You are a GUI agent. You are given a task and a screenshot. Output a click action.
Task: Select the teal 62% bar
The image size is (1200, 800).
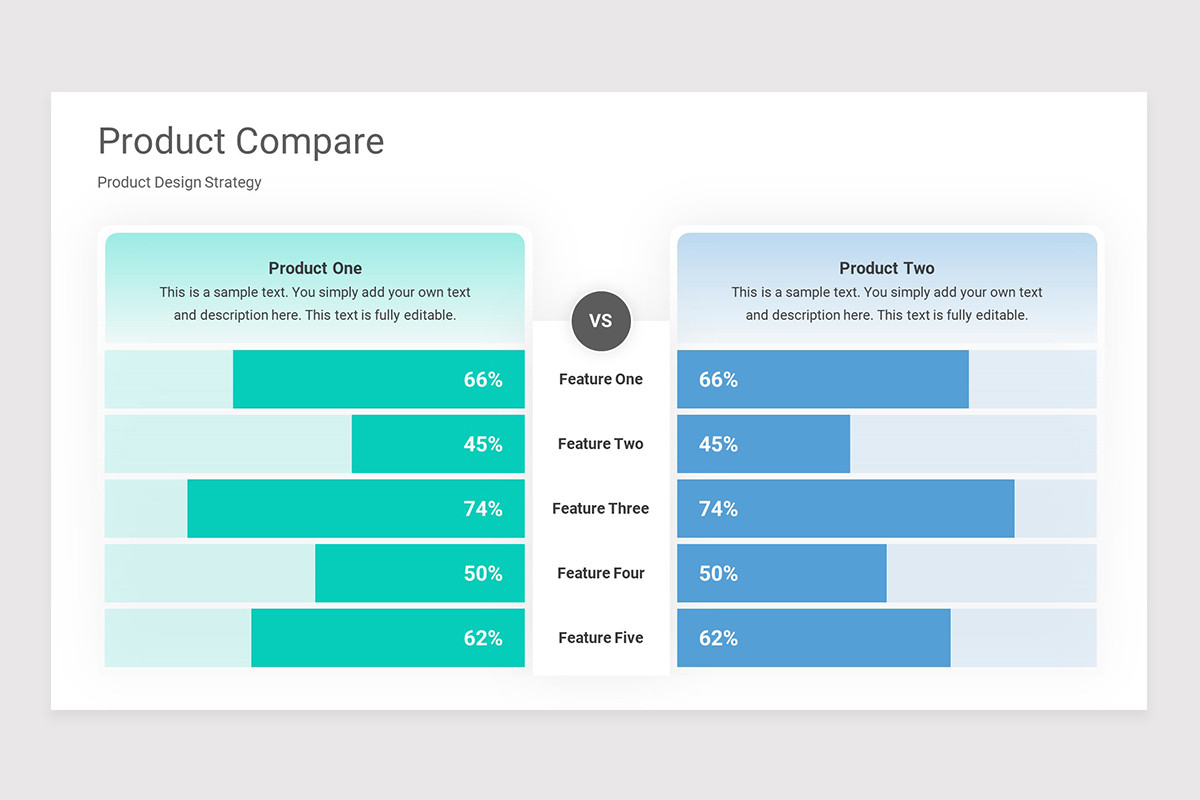coord(388,638)
